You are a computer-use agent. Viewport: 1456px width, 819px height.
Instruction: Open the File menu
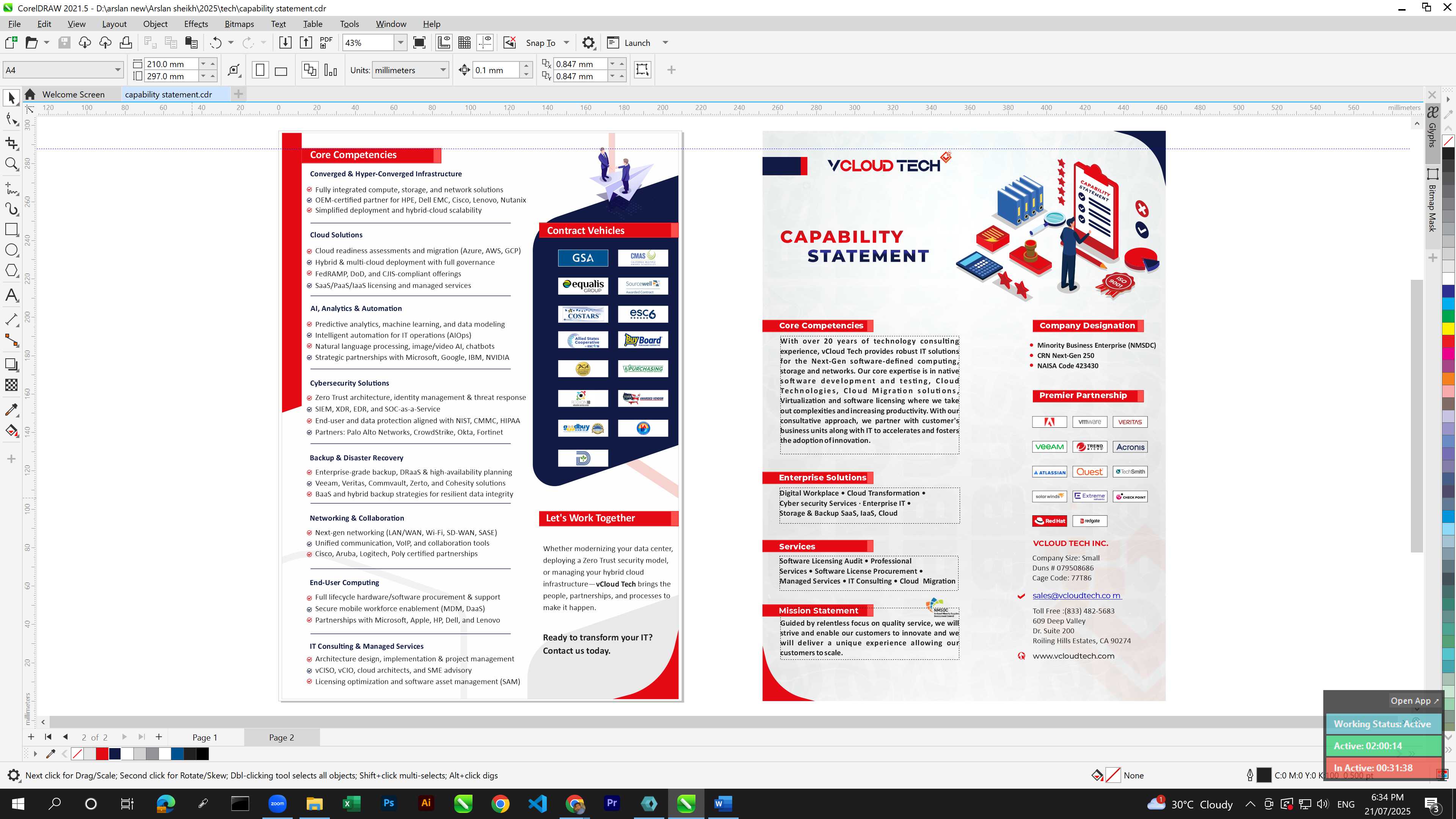pos(14,24)
